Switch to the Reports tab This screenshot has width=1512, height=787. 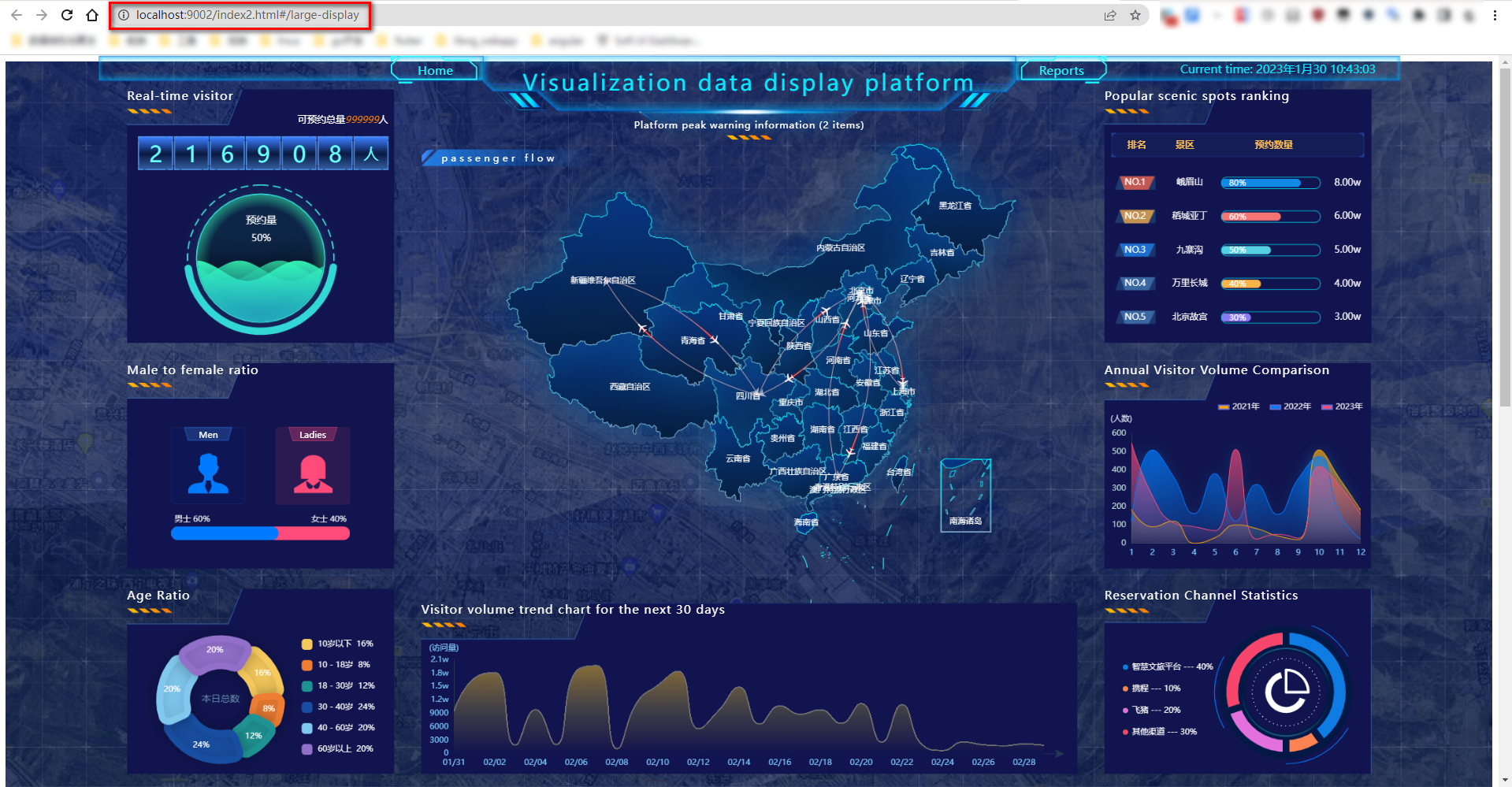pos(1061,70)
